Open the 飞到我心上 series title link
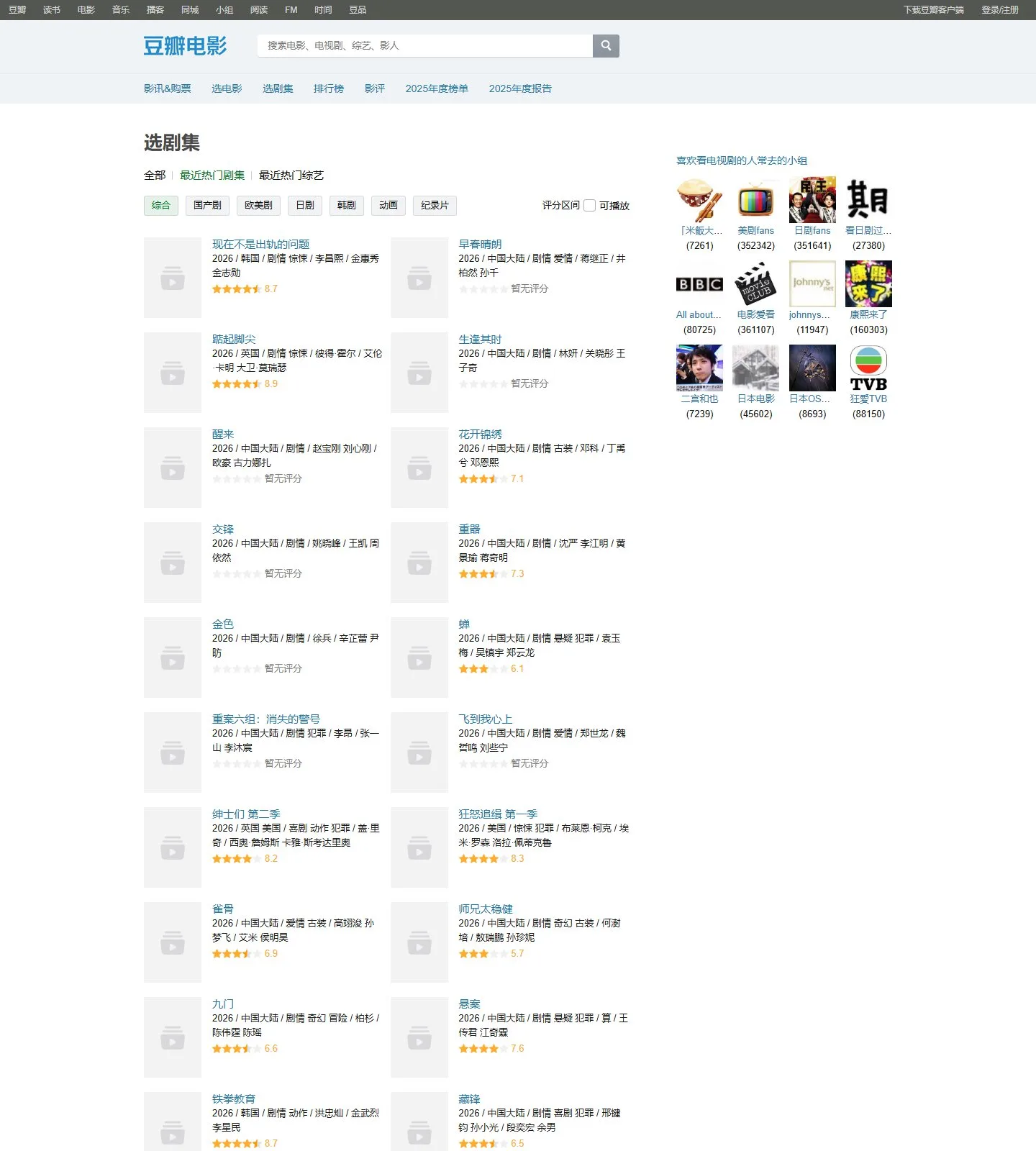 point(486,719)
